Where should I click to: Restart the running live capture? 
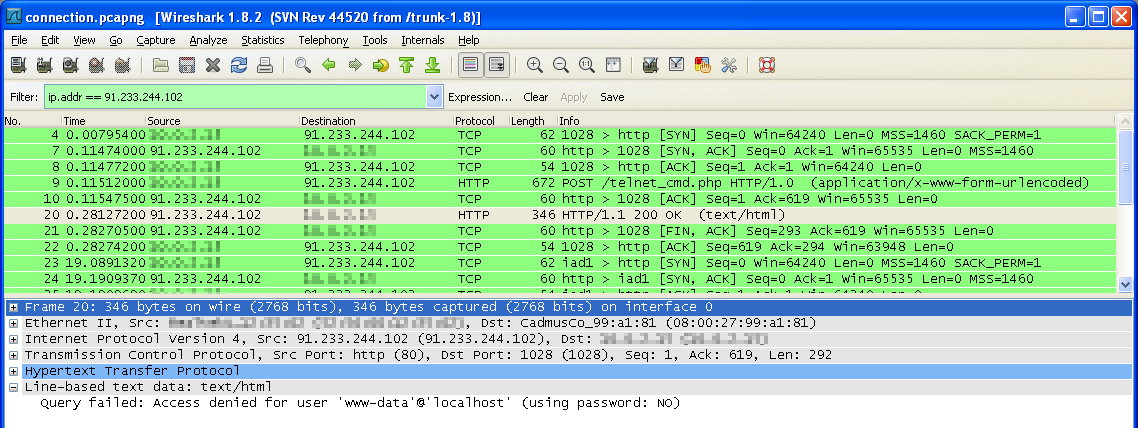(123, 65)
